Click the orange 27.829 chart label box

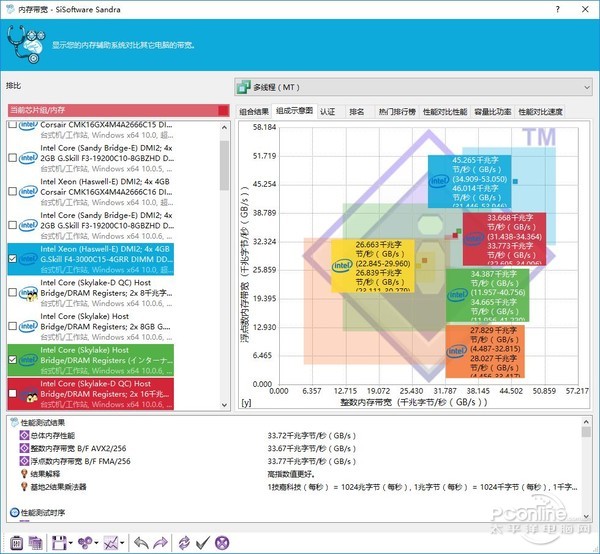click(x=485, y=352)
